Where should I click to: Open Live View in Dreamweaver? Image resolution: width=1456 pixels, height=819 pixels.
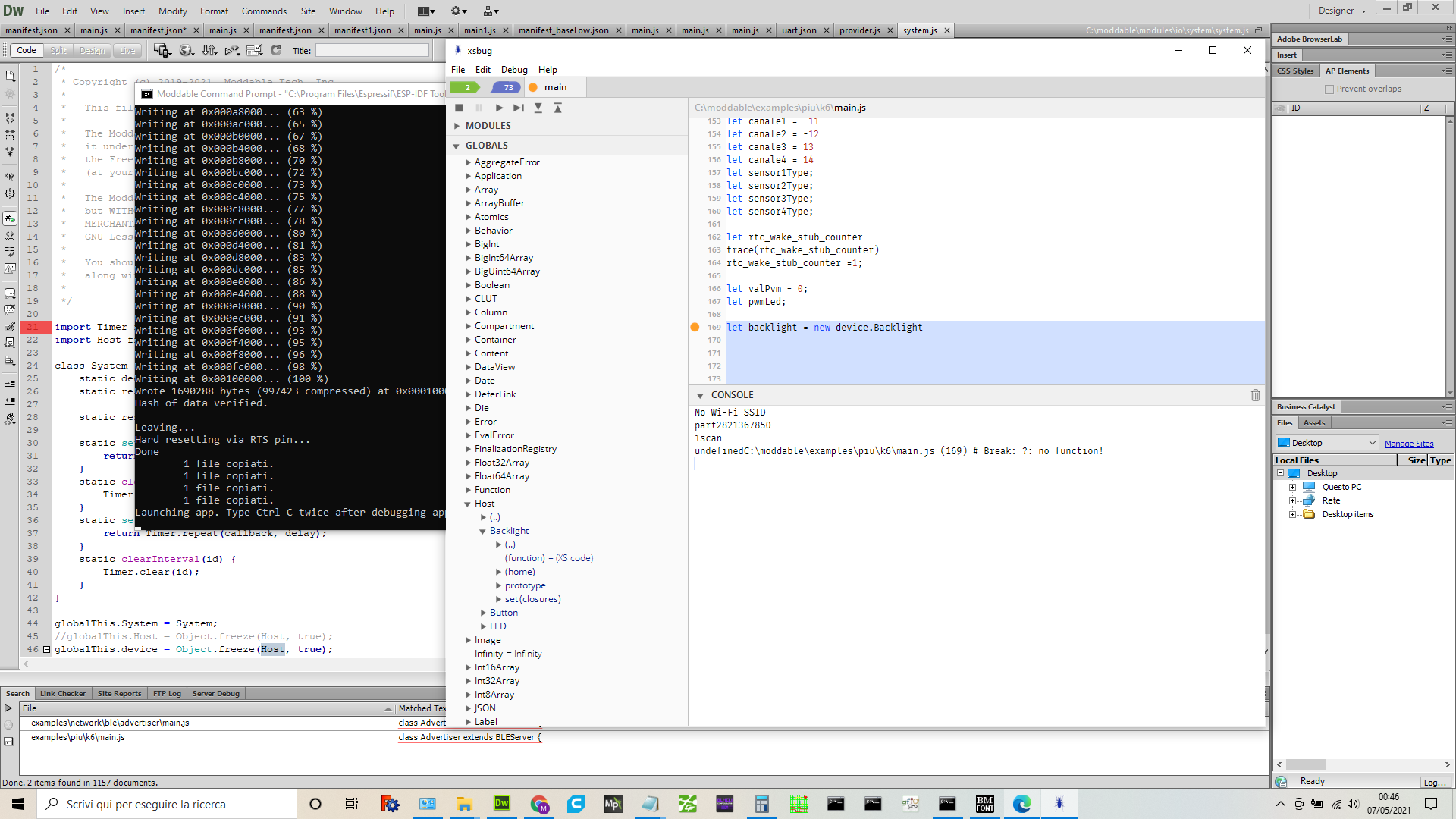click(127, 50)
